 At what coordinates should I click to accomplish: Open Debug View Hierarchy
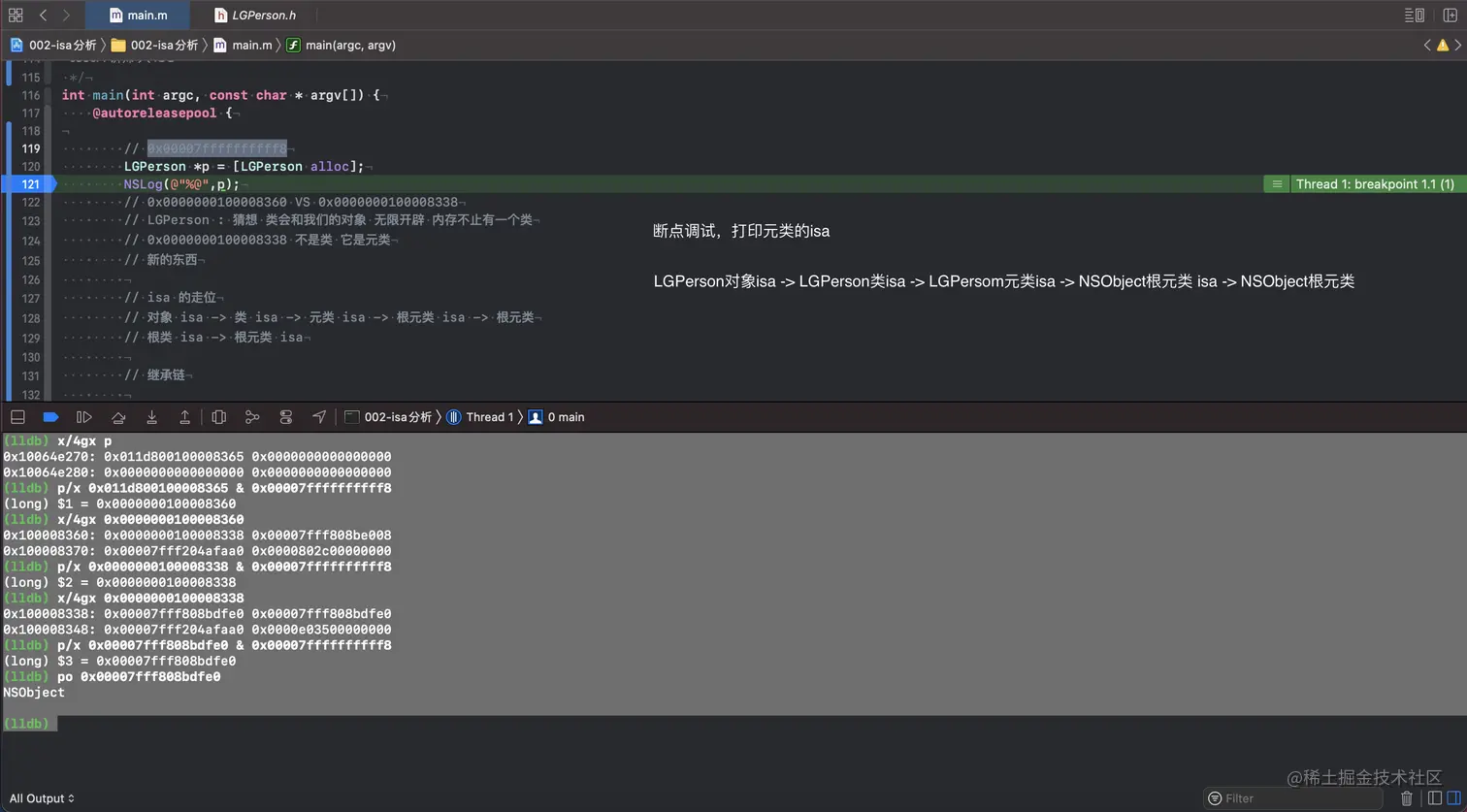pos(218,417)
